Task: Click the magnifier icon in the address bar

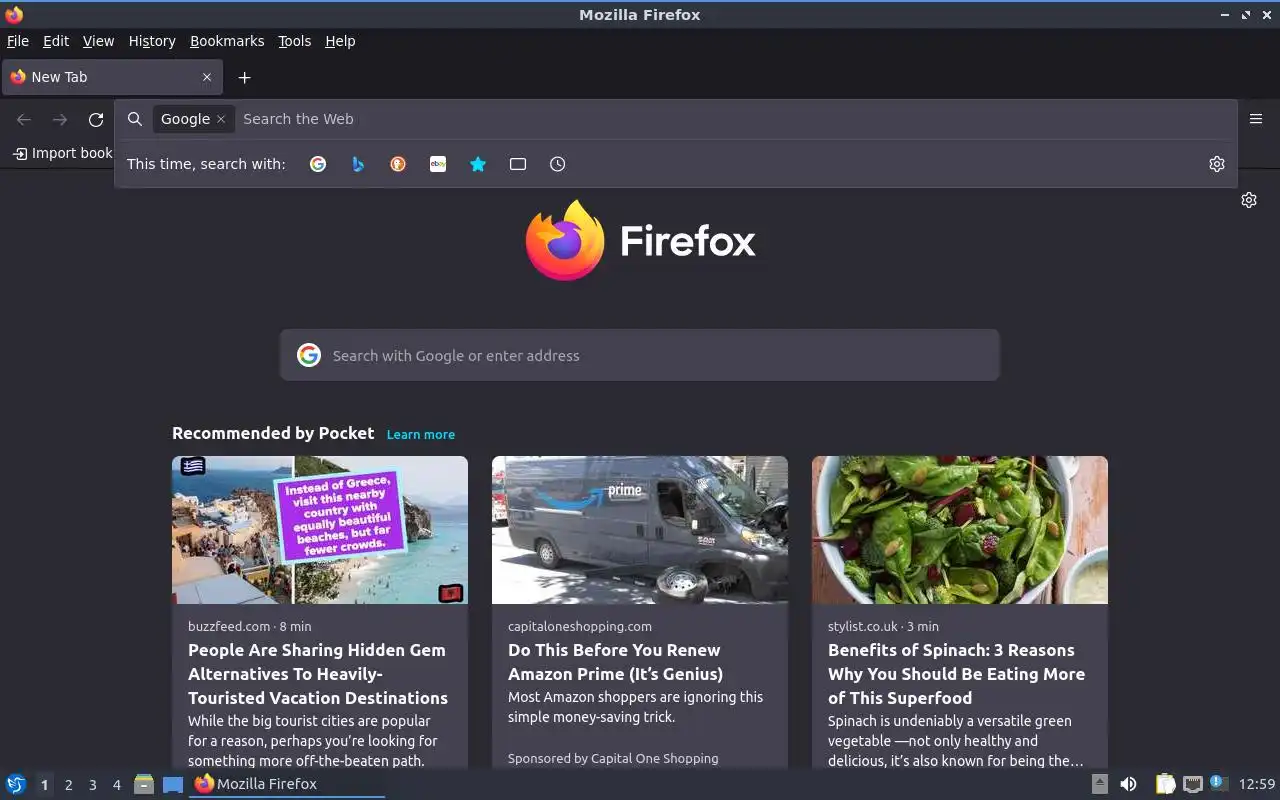Action: (135, 119)
